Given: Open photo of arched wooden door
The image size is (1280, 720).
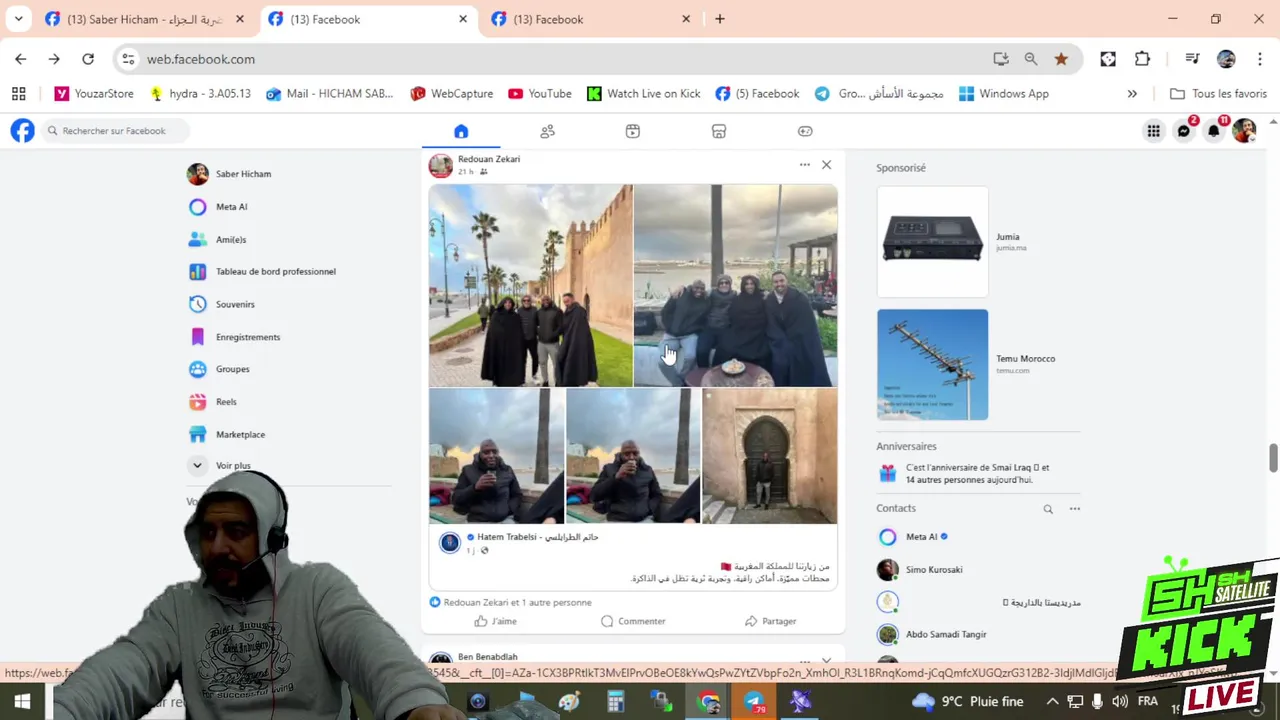Looking at the screenshot, I should [x=769, y=456].
